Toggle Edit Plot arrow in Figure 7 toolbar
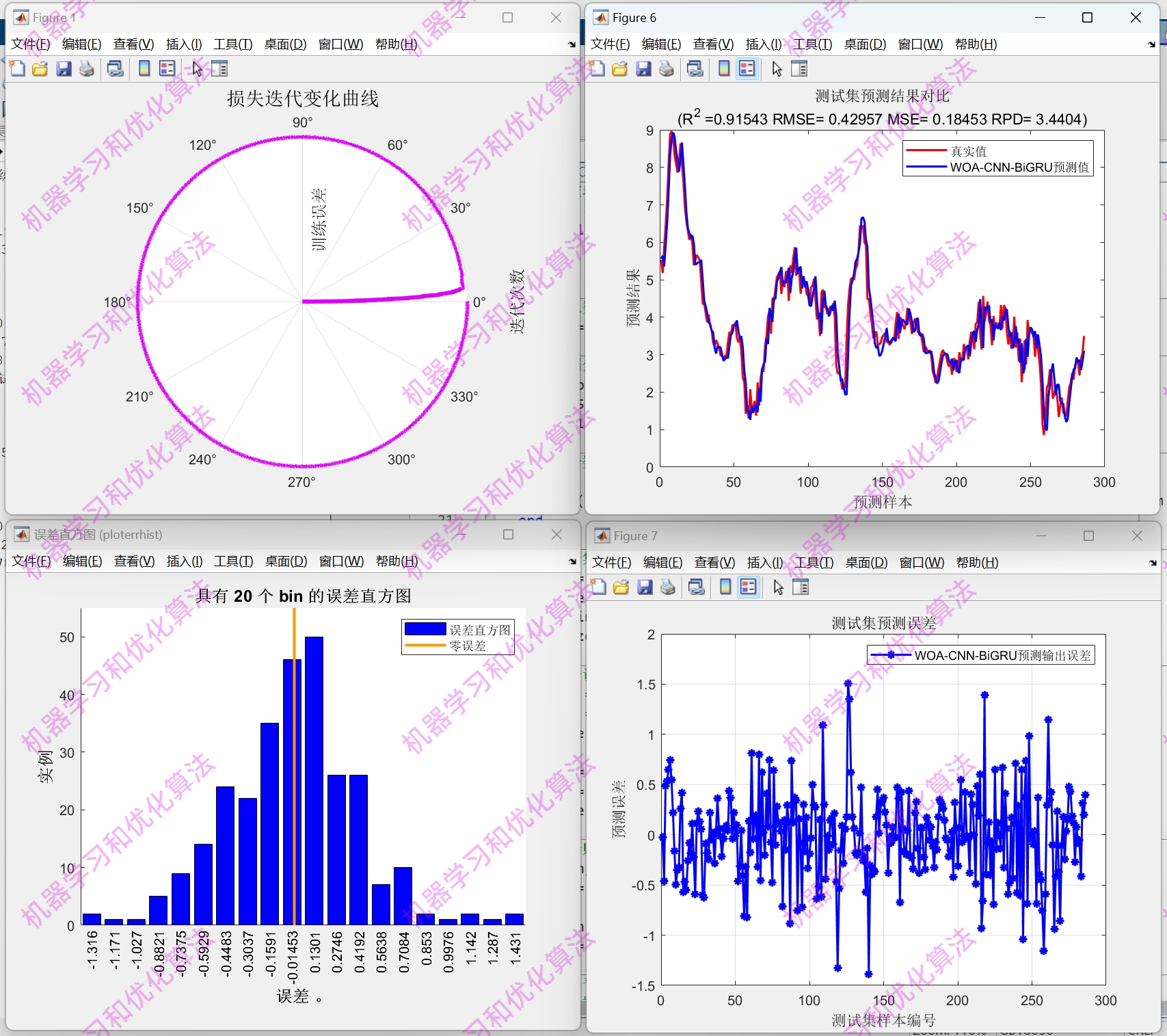The image size is (1167, 1036). coord(779,587)
